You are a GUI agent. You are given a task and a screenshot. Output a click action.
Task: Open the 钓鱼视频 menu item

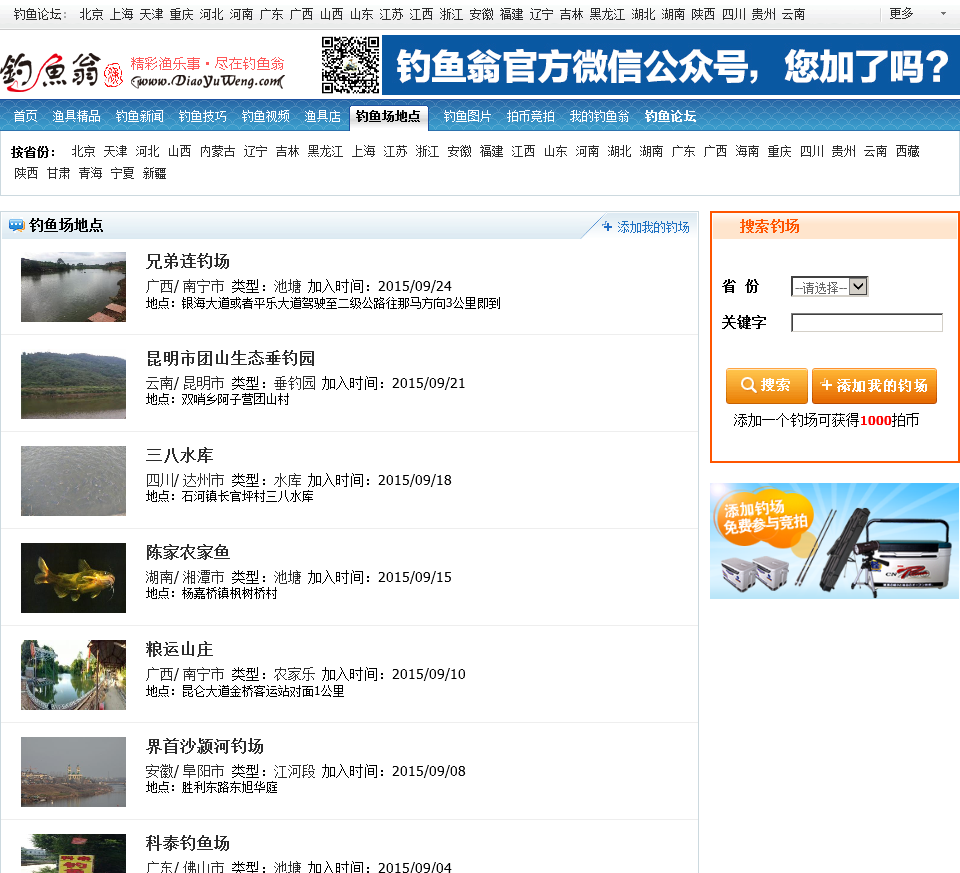point(266,116)
